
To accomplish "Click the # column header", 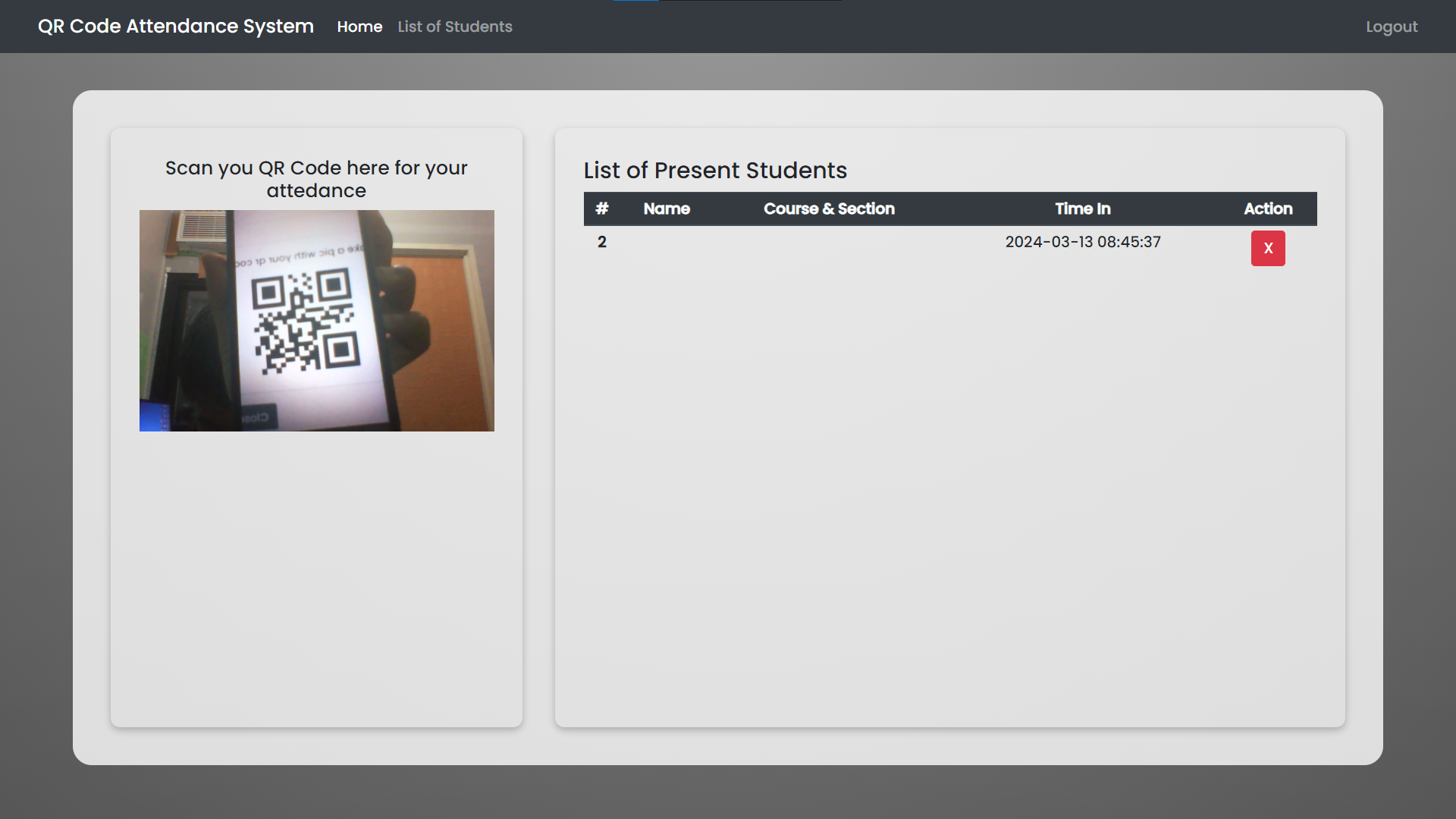I will [602, 209].
